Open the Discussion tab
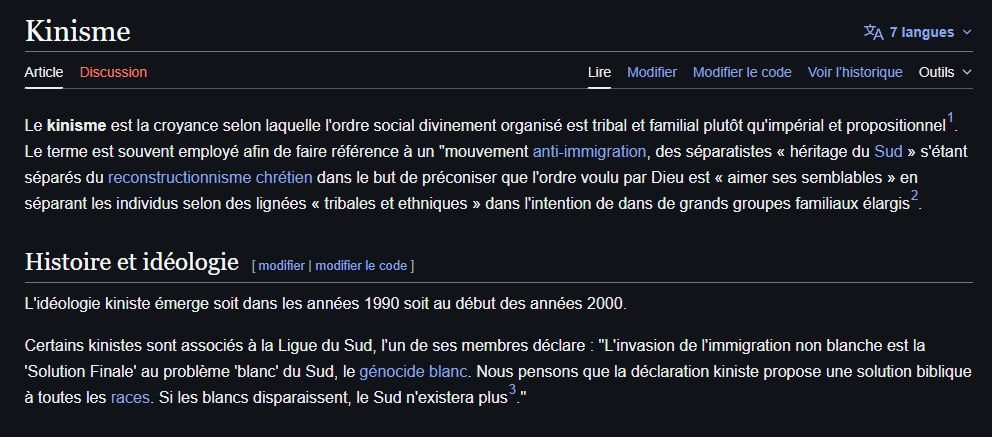Viewport: 992px width, 437px height. pyautogui.click(x=113, y=72)
